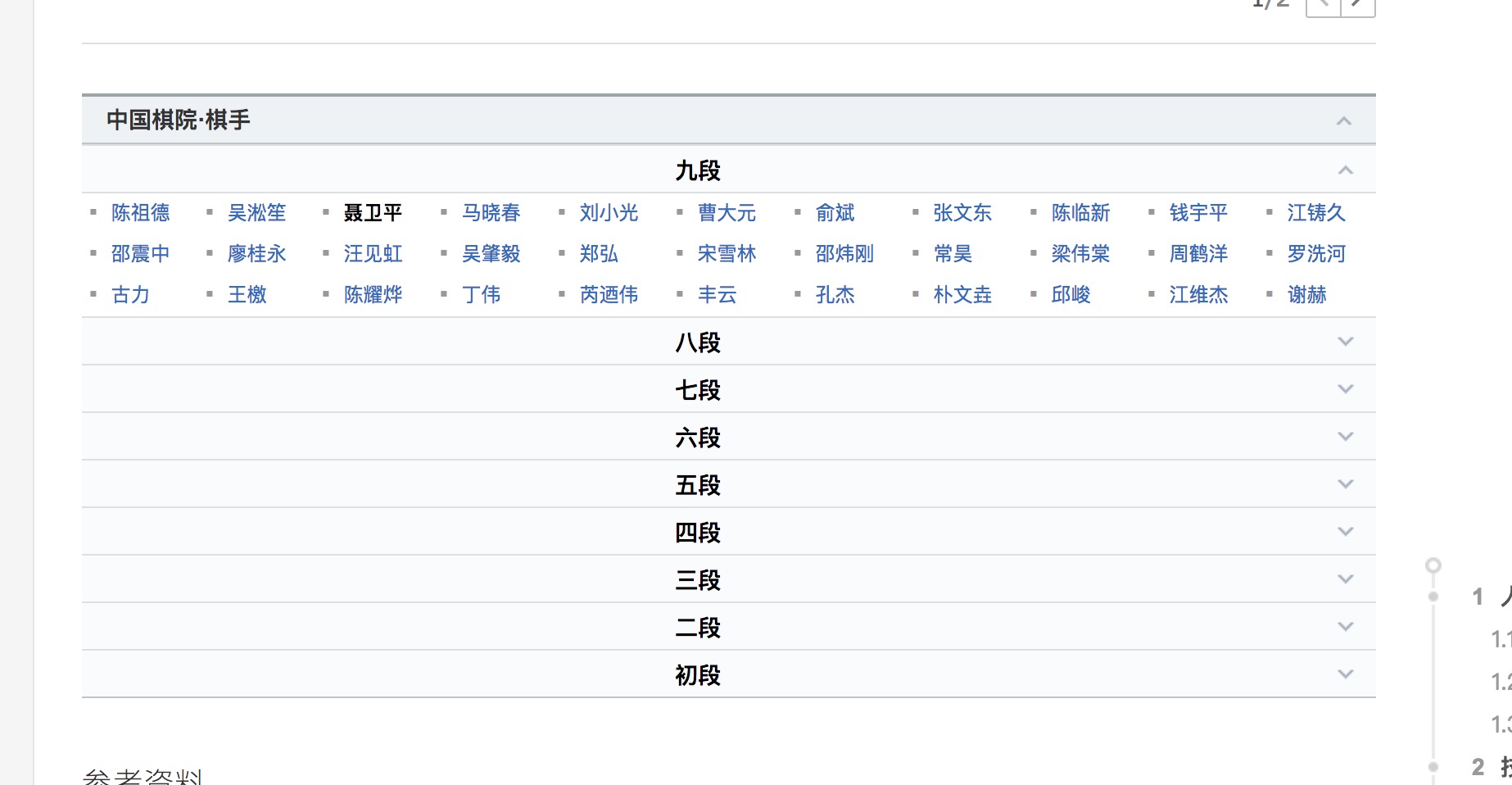Expand the 五段 section

[x=1345, y=483]
